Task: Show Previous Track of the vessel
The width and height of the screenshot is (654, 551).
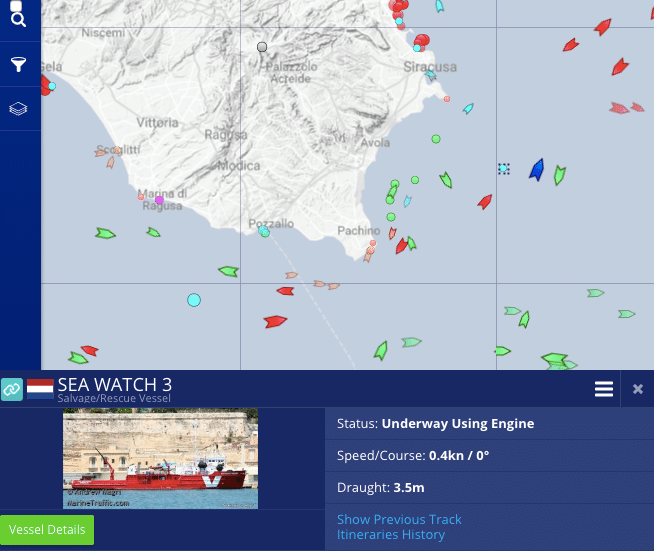Action: [x=399, y=519]
